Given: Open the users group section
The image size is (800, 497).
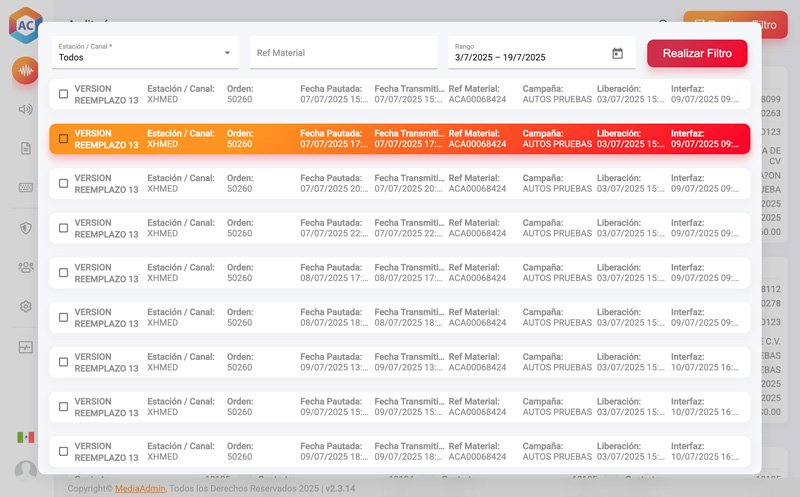Looking at the screenshot, I should click(25, 267).
